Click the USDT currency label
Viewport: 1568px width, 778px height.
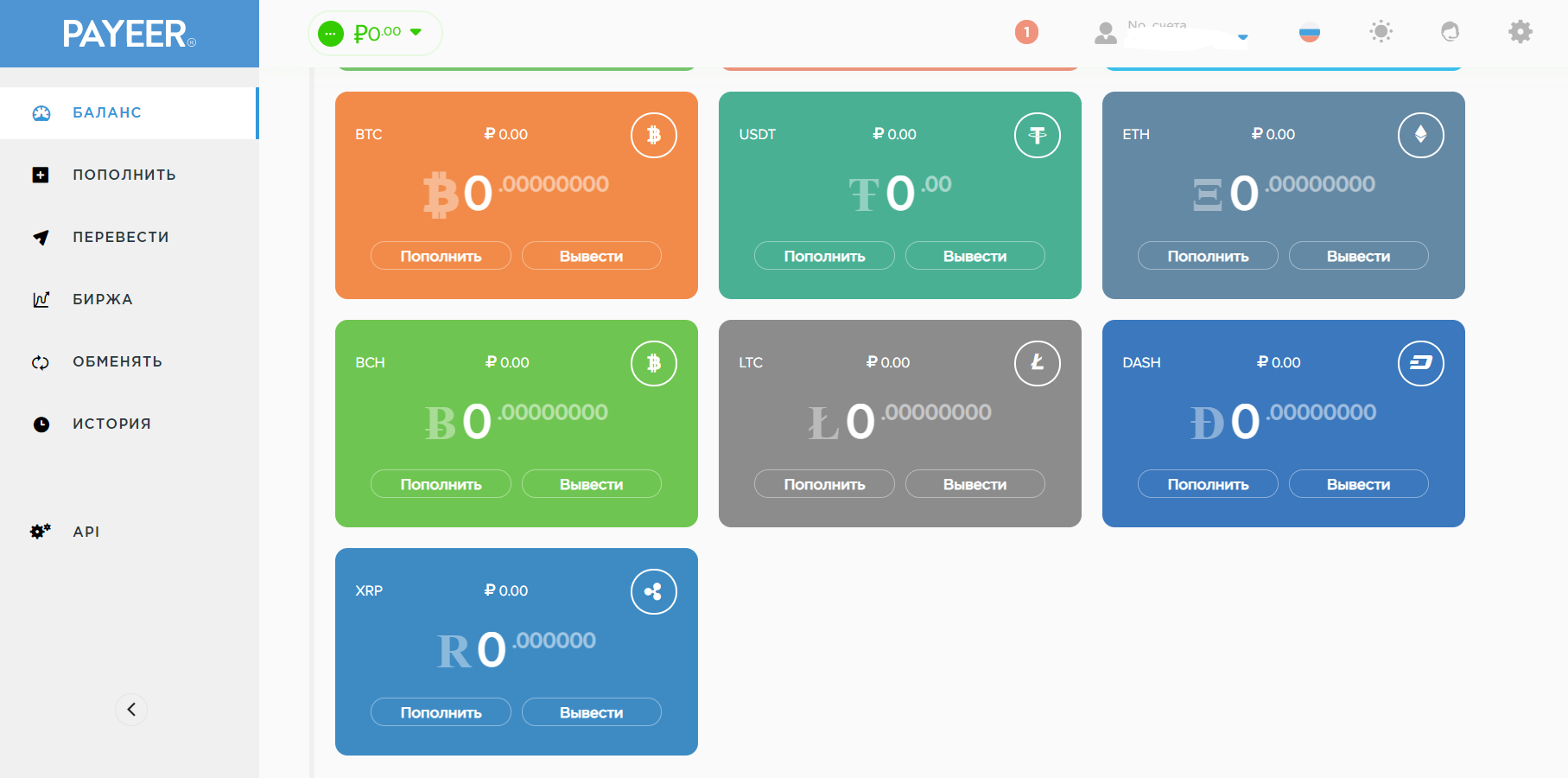point(758,135)
